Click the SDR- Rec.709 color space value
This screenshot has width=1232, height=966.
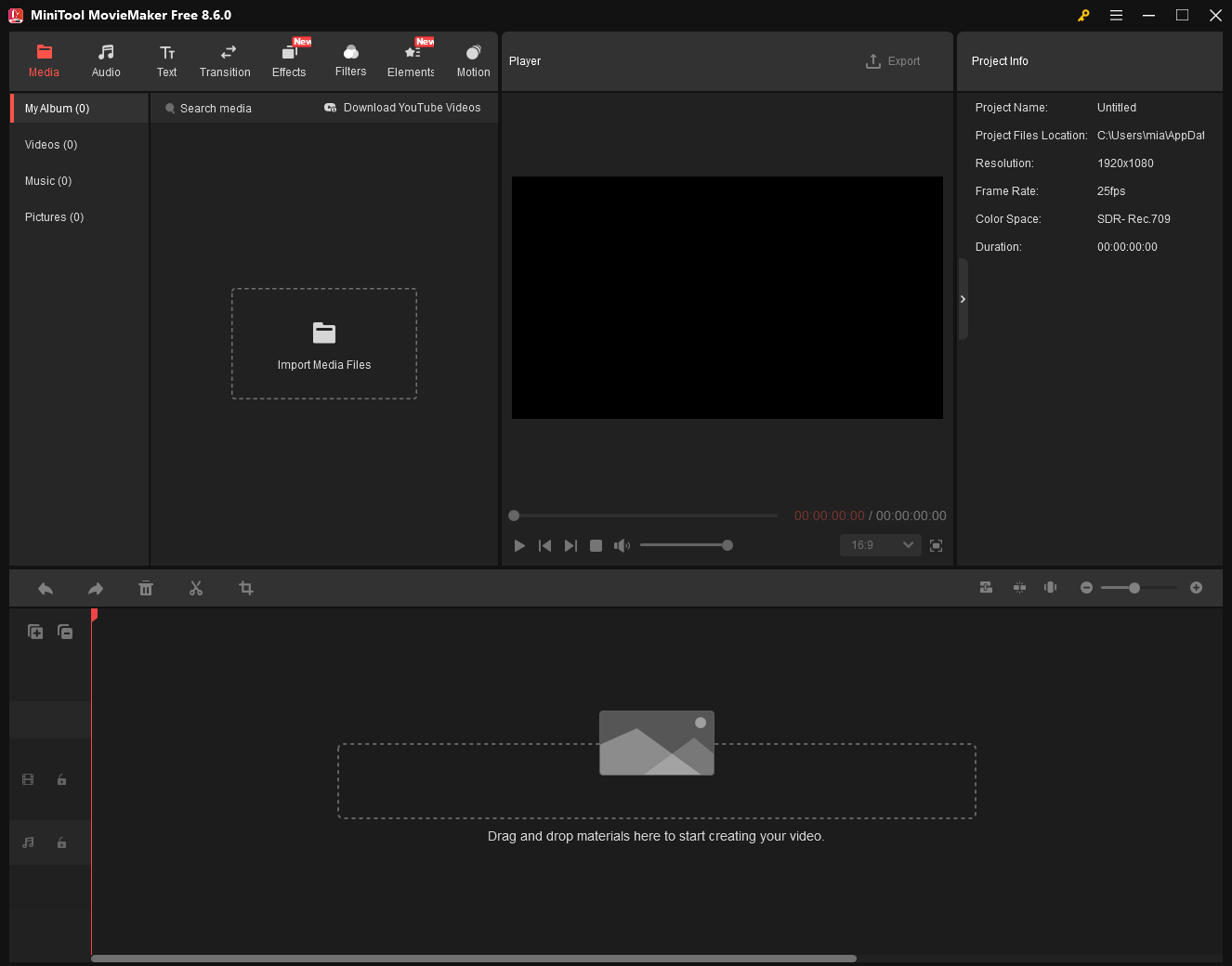click(x=1134, y=219)
